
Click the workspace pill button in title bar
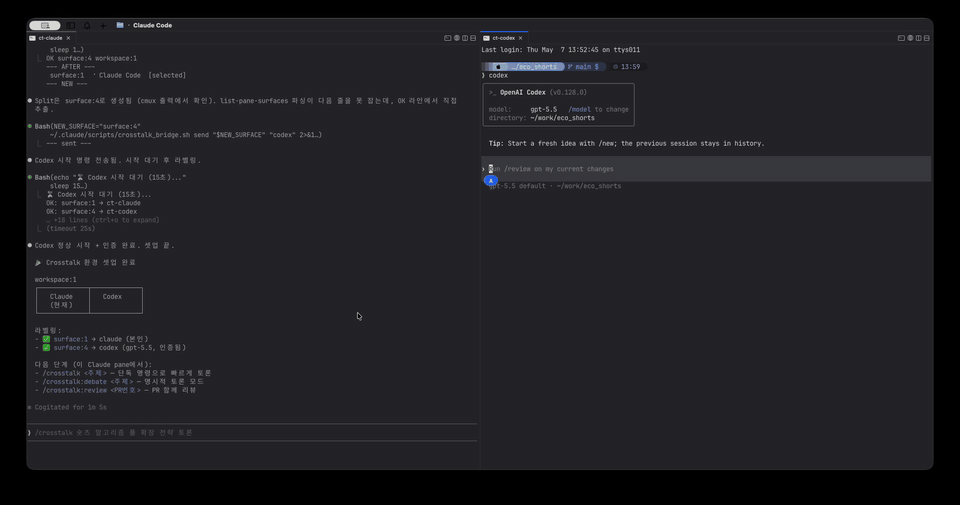pos(45,26)
